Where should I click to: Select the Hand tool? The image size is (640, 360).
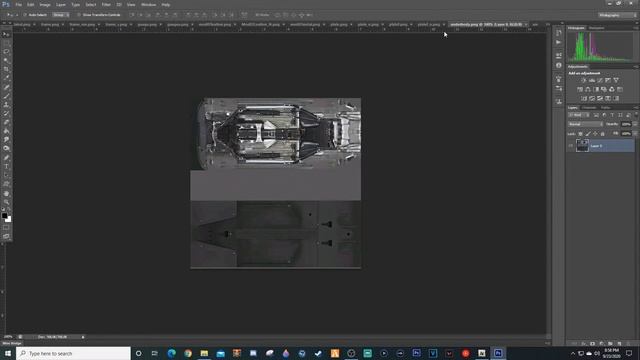pyautogui.click(x=6, y=193)
